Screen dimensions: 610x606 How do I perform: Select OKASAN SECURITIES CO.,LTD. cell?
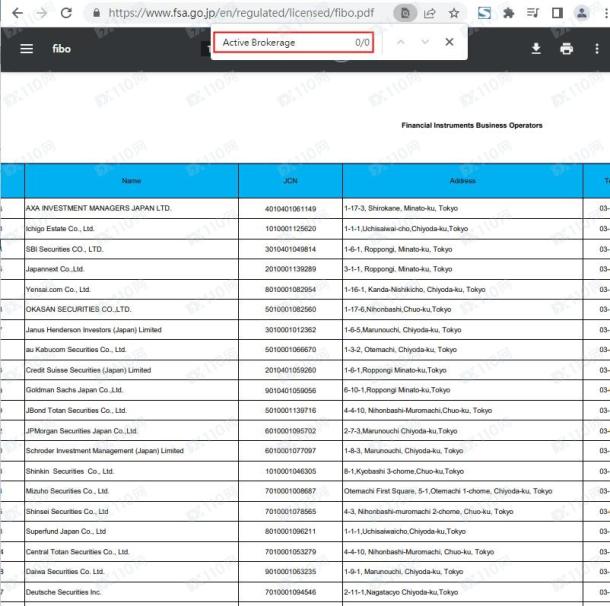131,310
